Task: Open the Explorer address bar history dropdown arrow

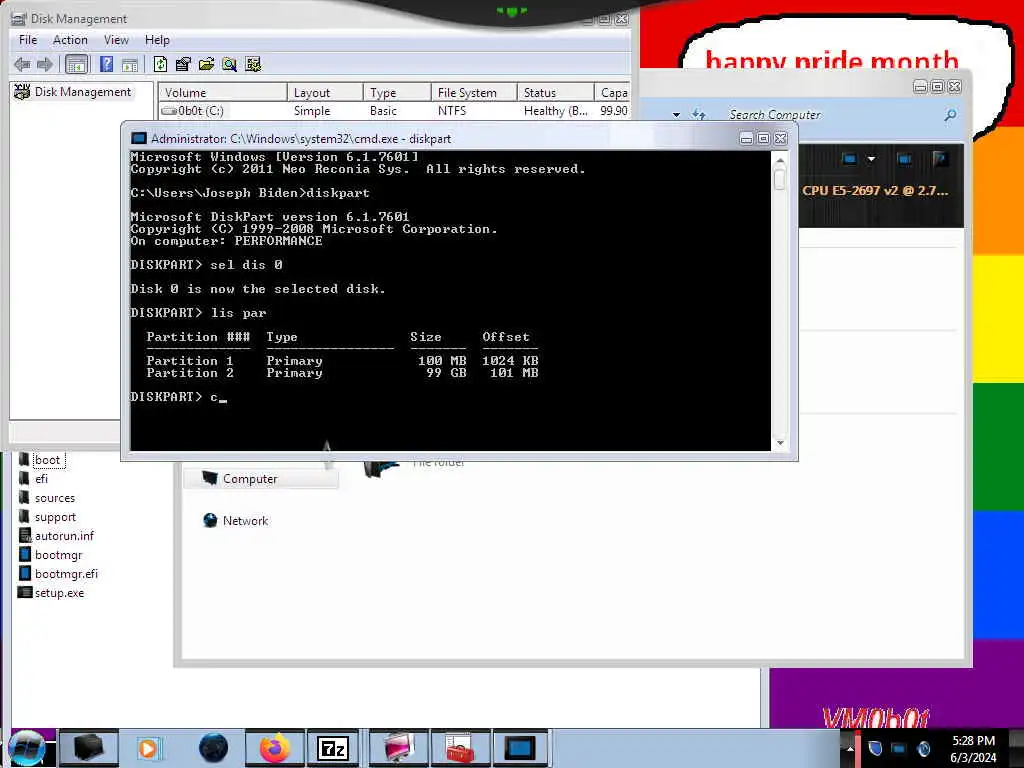Action: pos(677,115)
